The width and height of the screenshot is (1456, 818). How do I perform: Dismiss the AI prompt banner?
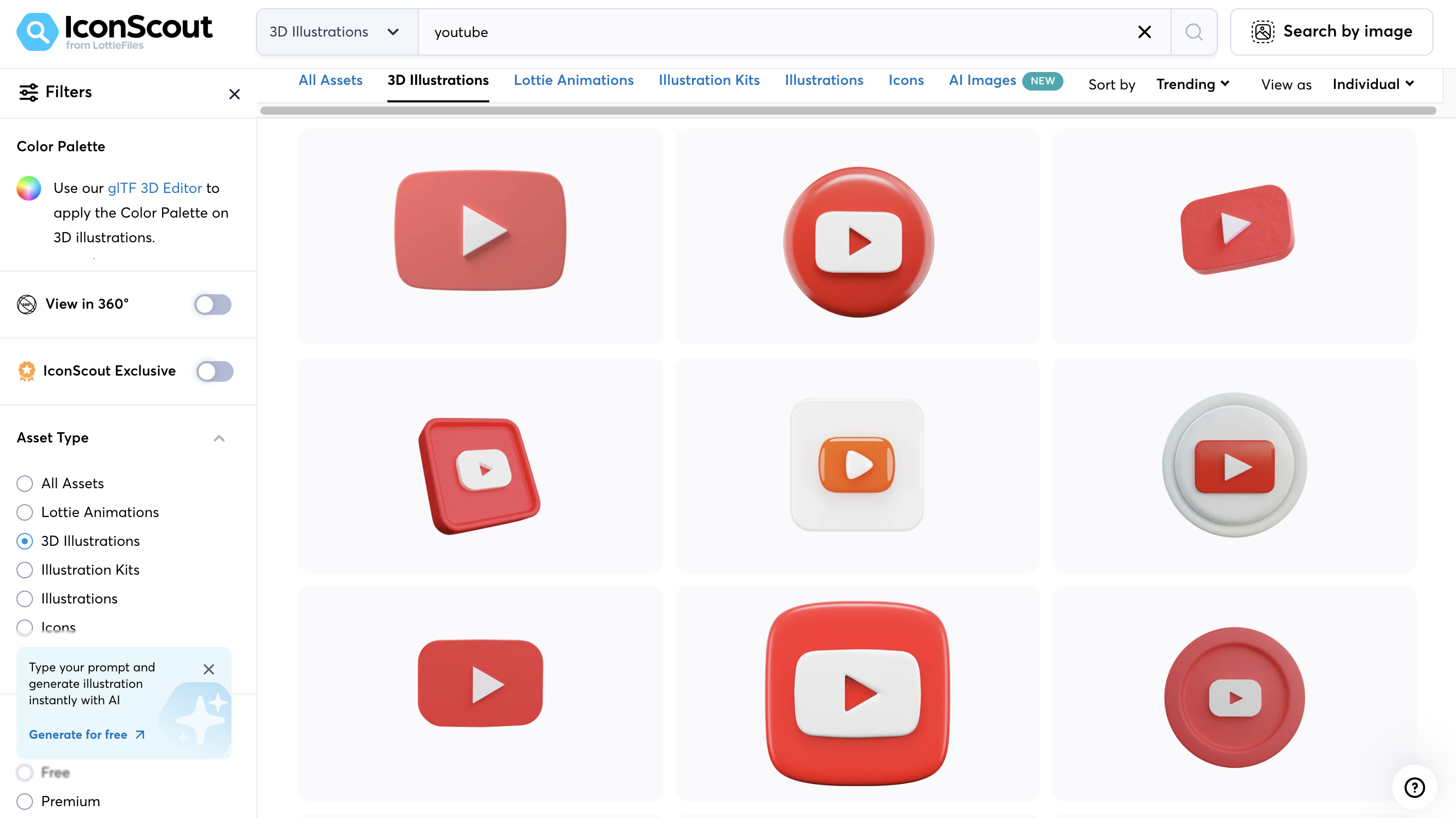coord(208,669)
